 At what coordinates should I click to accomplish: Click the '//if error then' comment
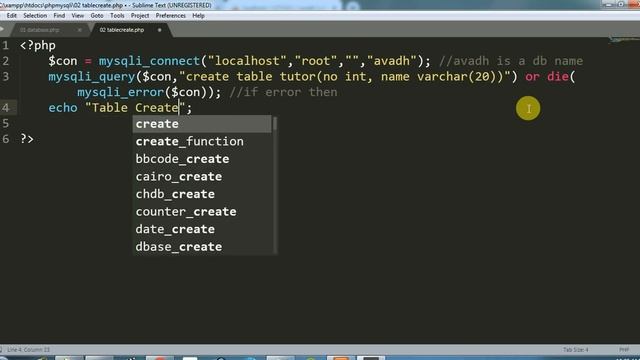point(283,92)
